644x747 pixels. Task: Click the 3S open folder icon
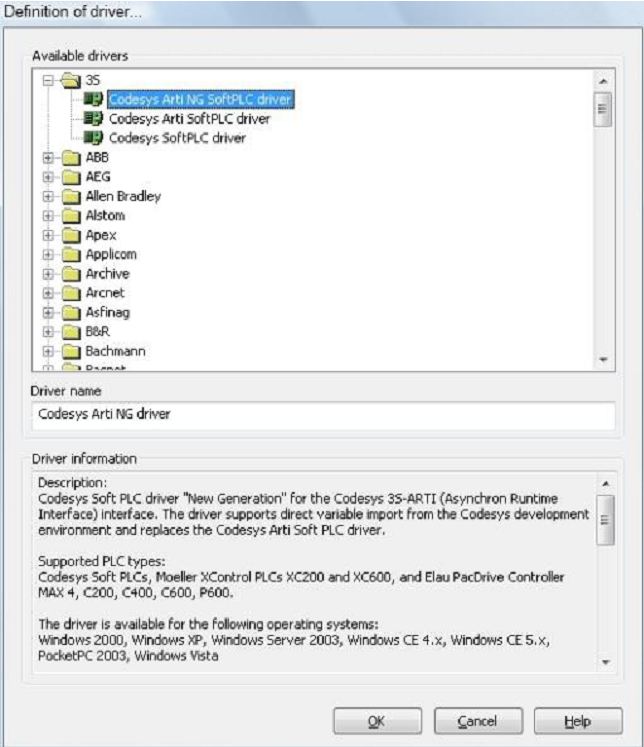click(71, 81)
